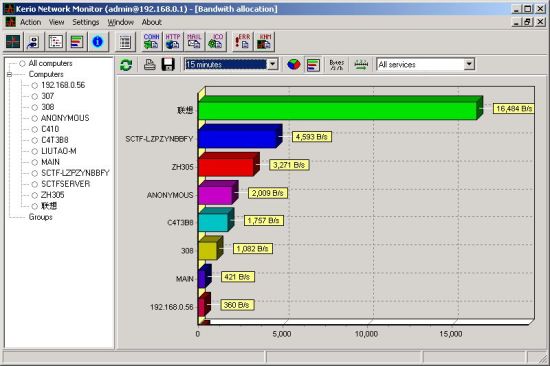Screen dimensions: 550x366
Task: Select the All computers radio item
Action: point(46,64)
